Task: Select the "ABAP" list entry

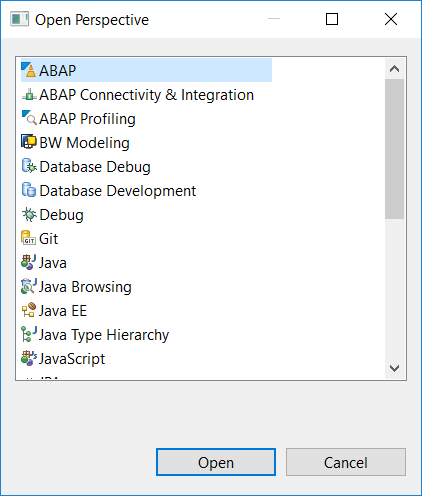Action: tap(146, 70)
